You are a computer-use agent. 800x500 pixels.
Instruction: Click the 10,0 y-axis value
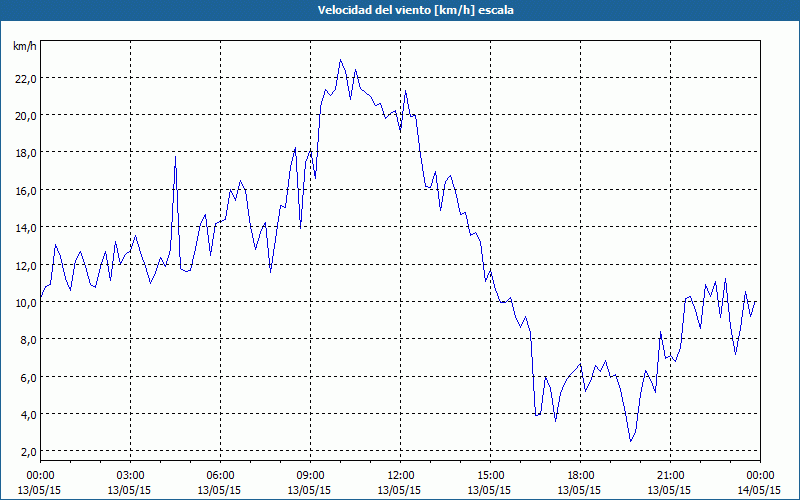point(24,303)
